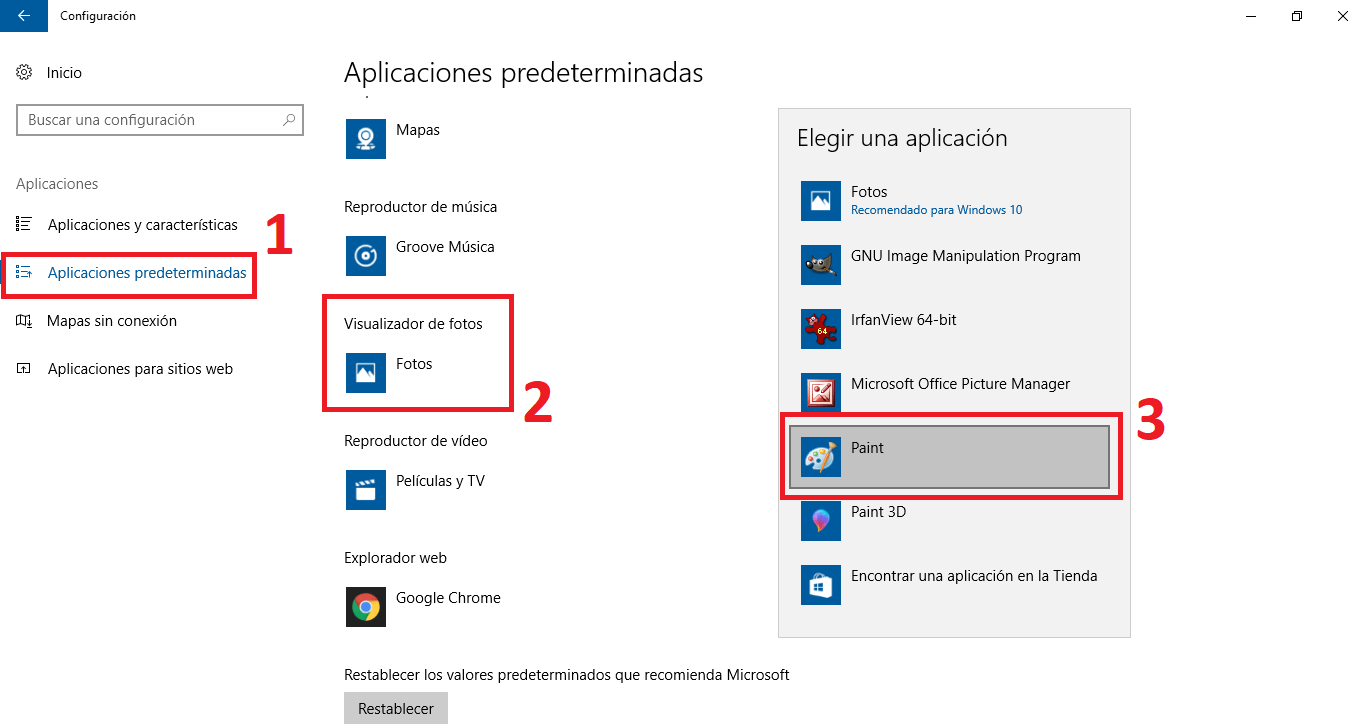Open Aplicaciones y características page
This screenshot has width=1366, height=725.
(143, 225)
